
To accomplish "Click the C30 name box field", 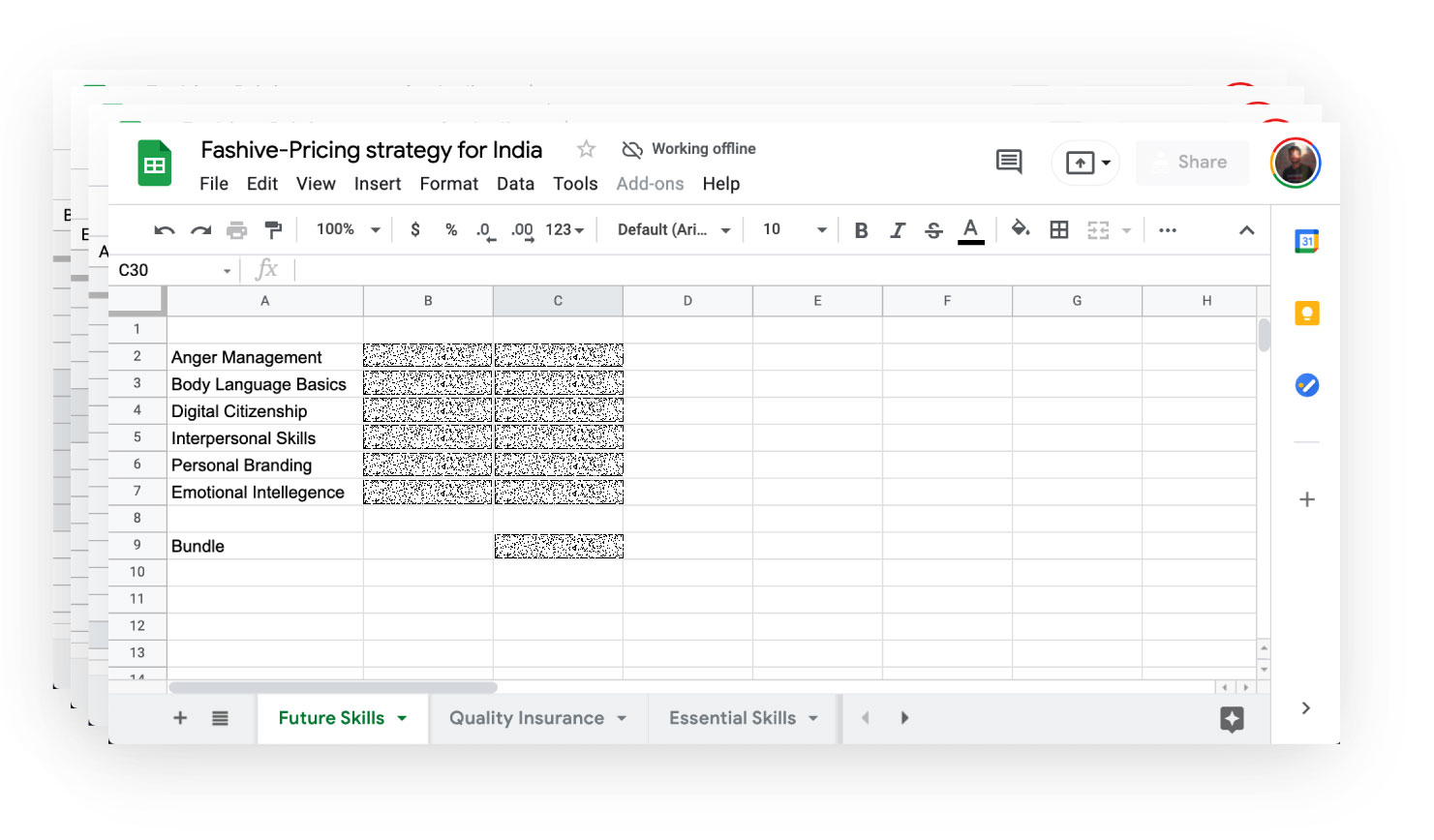I will pos(165,270).
